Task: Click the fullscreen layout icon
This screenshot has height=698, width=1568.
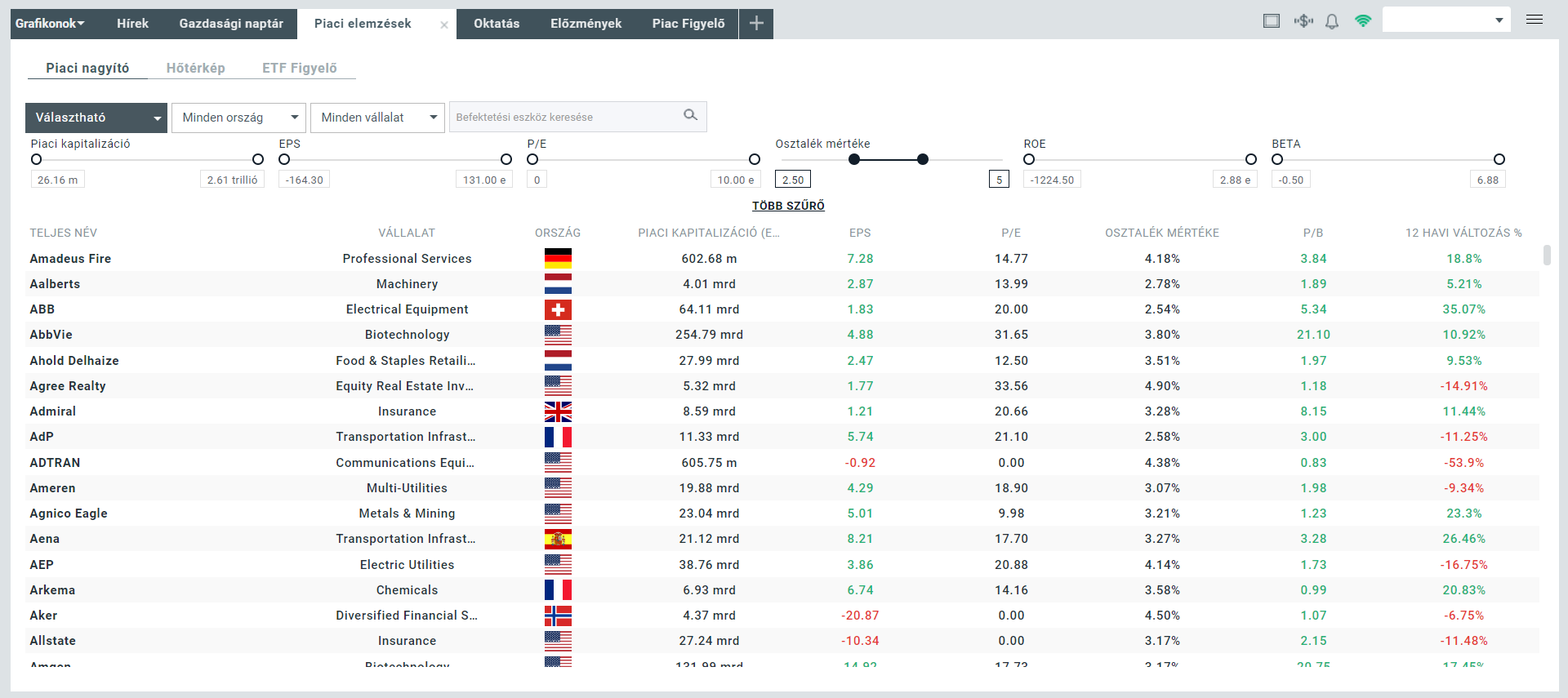Action: click(1271, 21)
